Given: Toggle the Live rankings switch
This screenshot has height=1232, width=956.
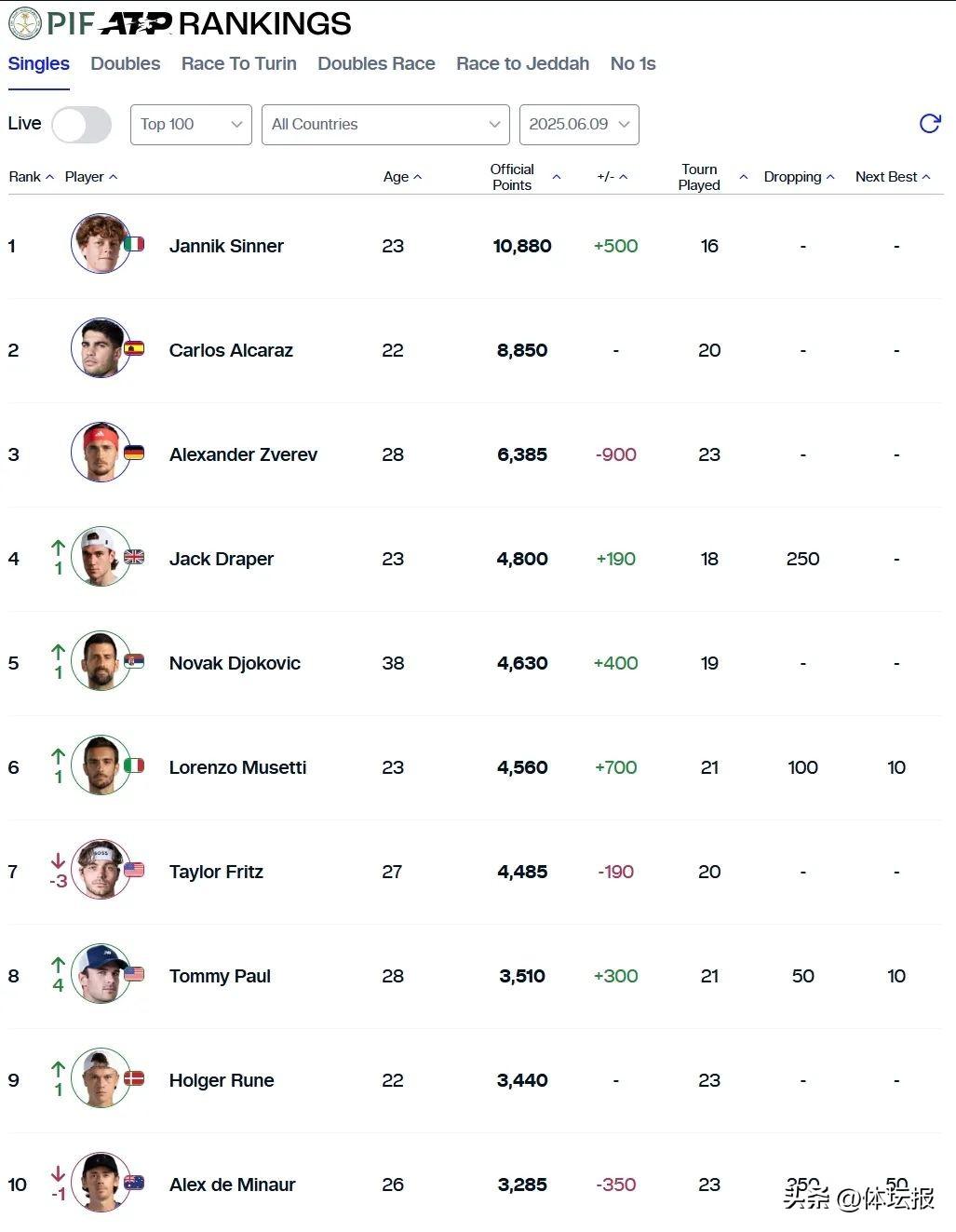Looking at the screenshot, I should (x=82, y=125).
